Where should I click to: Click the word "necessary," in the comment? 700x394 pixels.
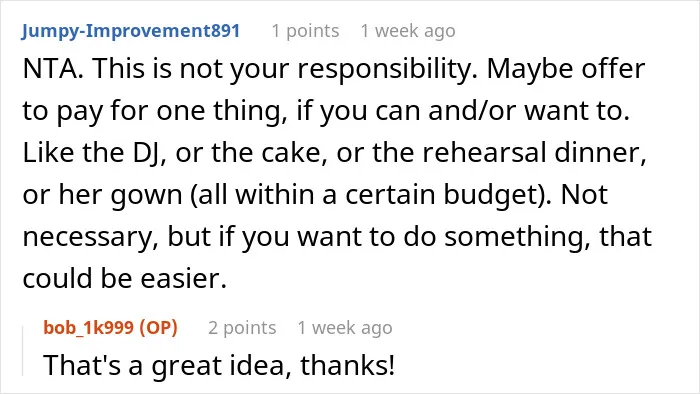tap(91, 238)
